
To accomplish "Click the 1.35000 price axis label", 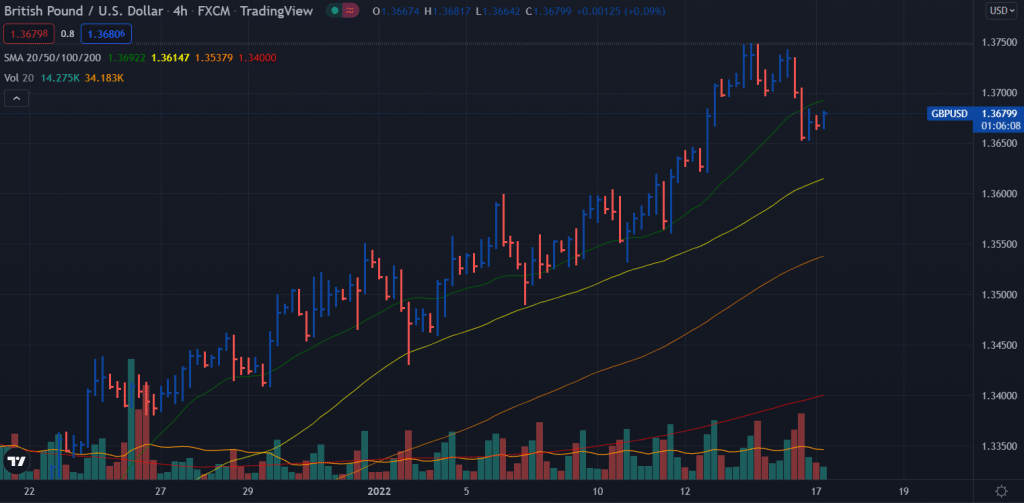I will tap(998, 295).
